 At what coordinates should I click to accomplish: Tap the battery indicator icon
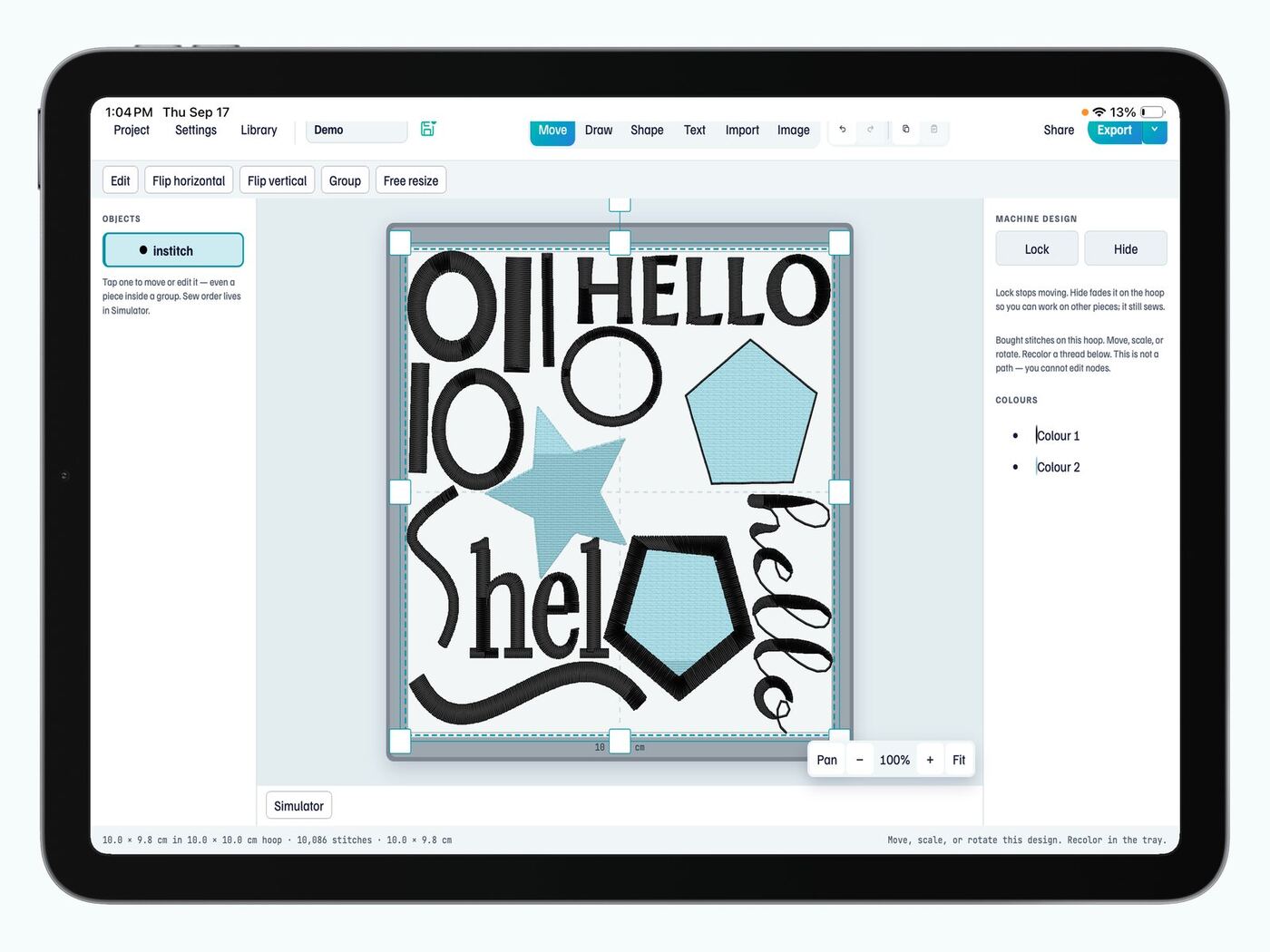point(1152,112)
